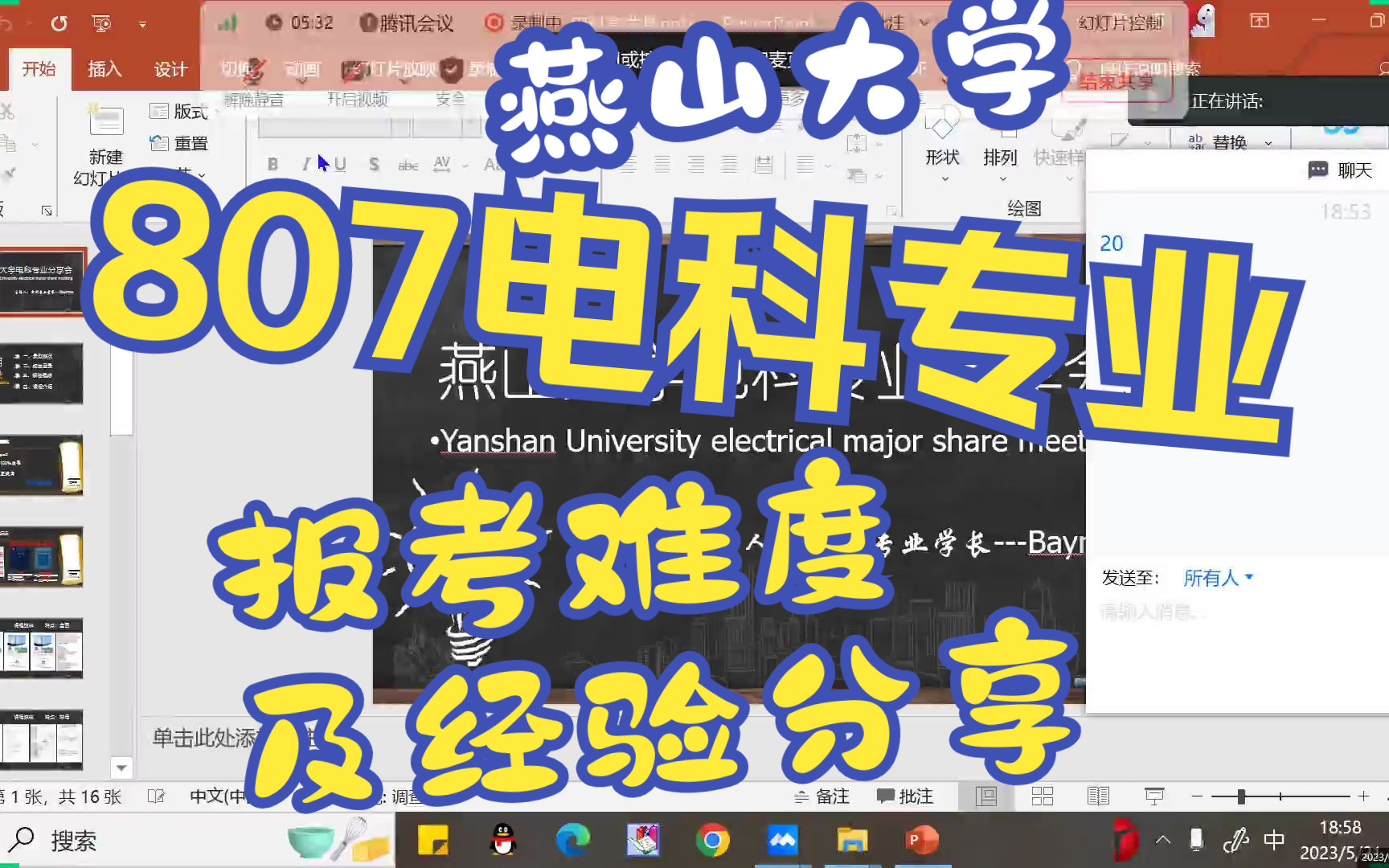Open Ribbon Display Options icon

tap(1260, 21)
